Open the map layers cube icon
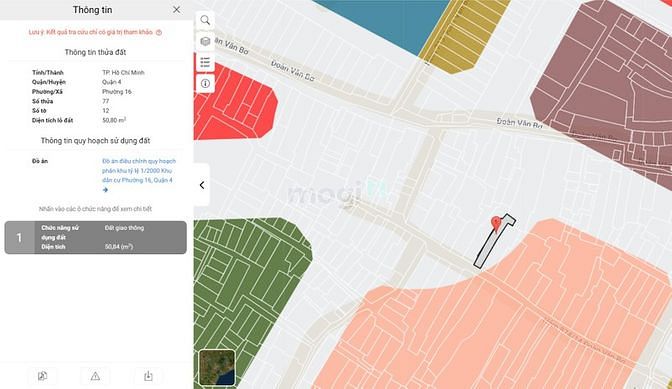 point(205,41)
